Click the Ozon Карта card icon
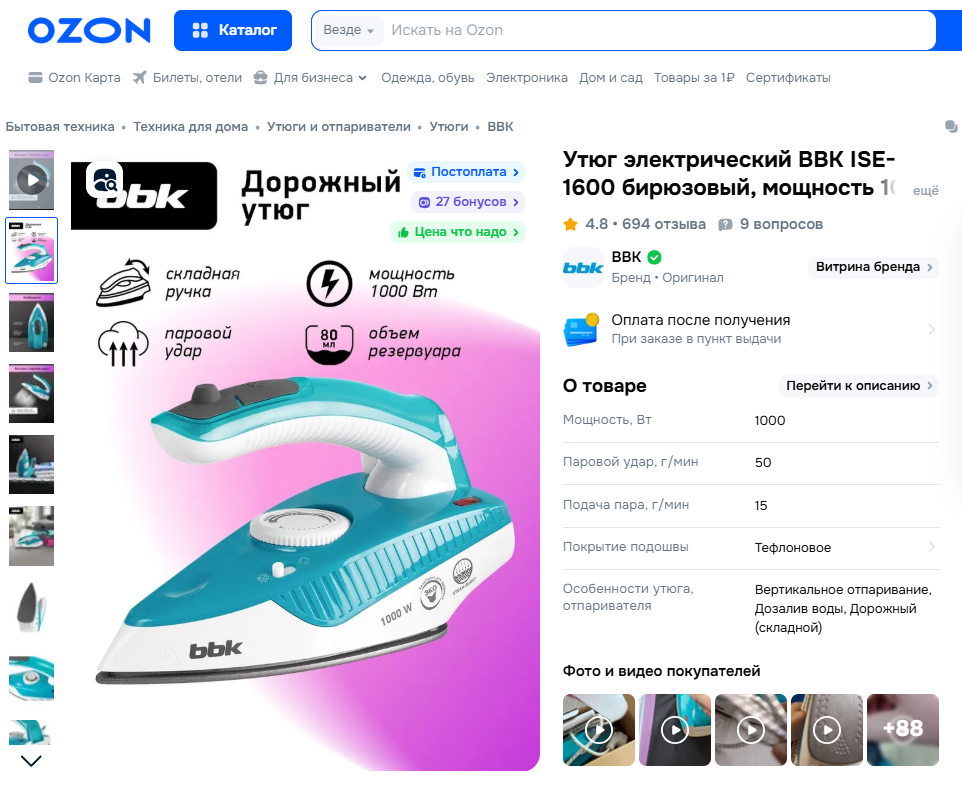The image size is (962, 788). point(36,78)
